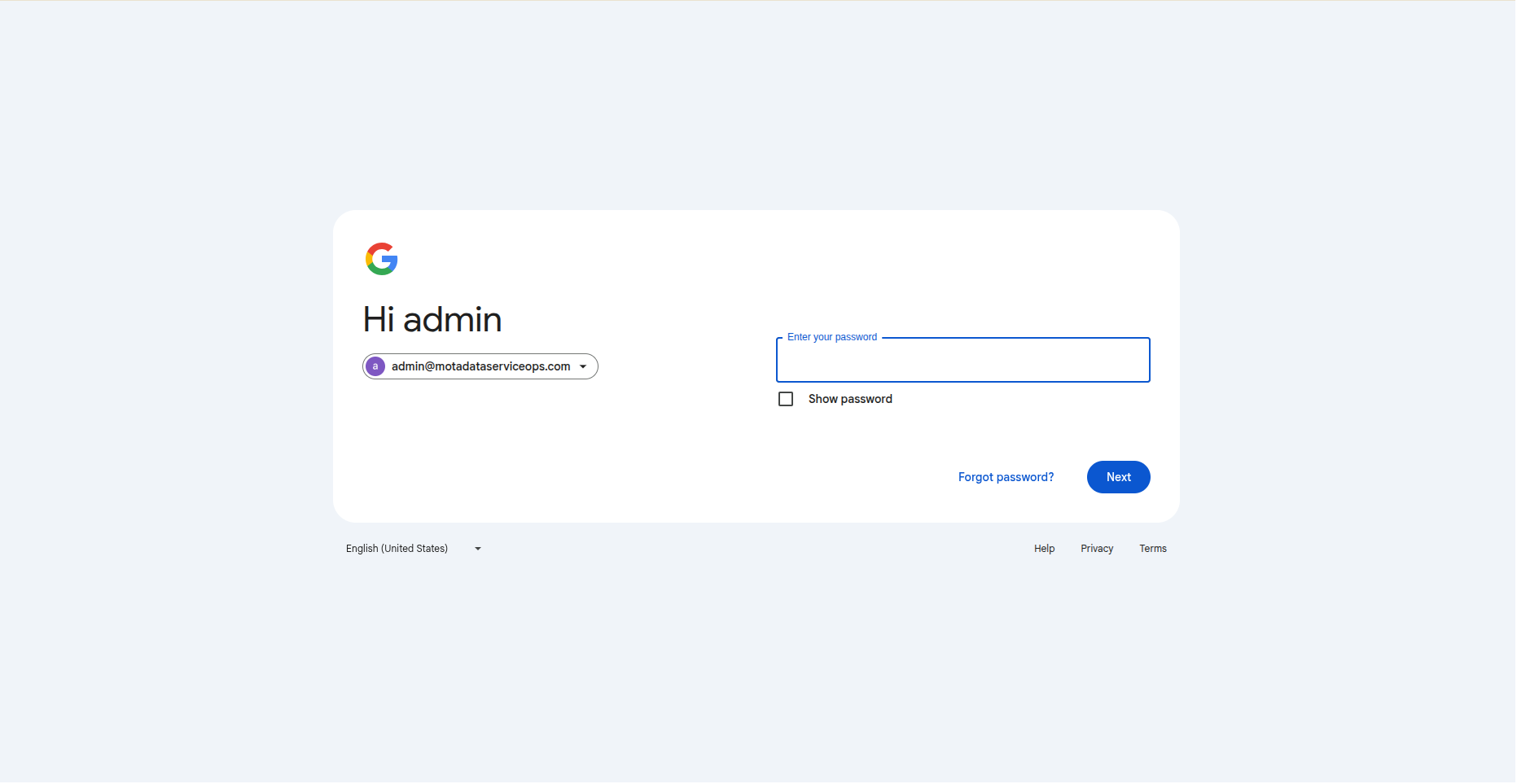Expand the English (United States) language selector

(x=412, y=548)
